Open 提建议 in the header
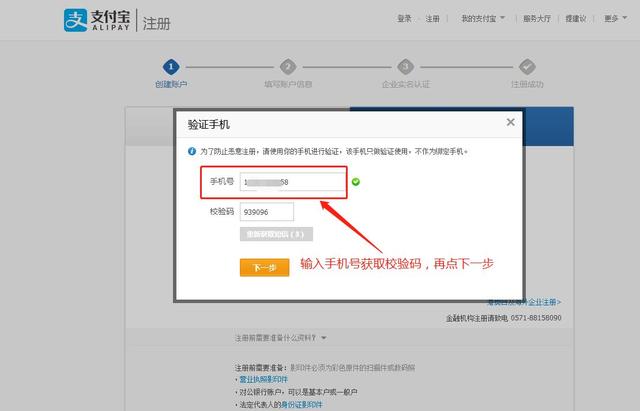 click(576, 19)
